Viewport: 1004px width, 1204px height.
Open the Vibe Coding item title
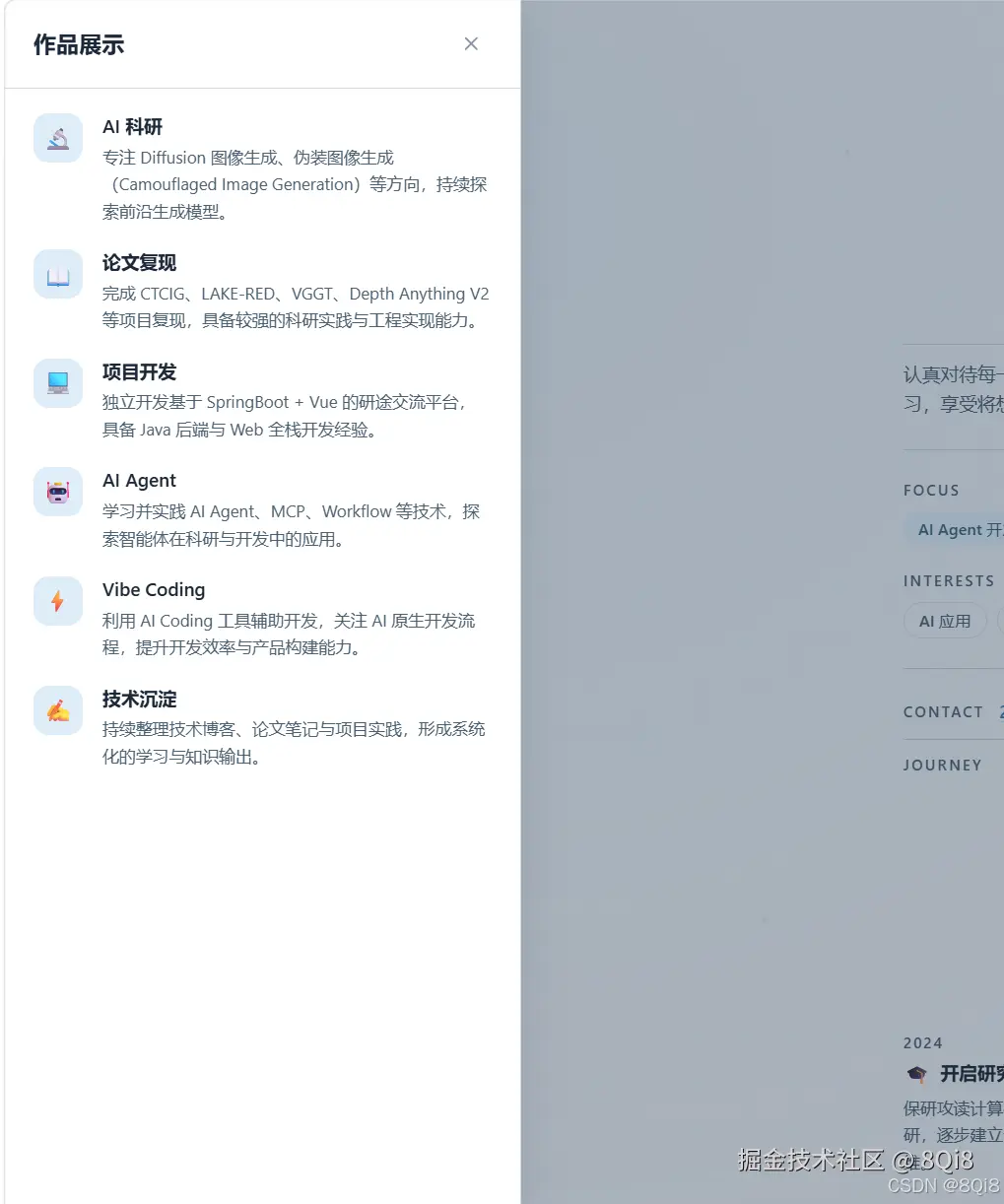tap(154, 590)
